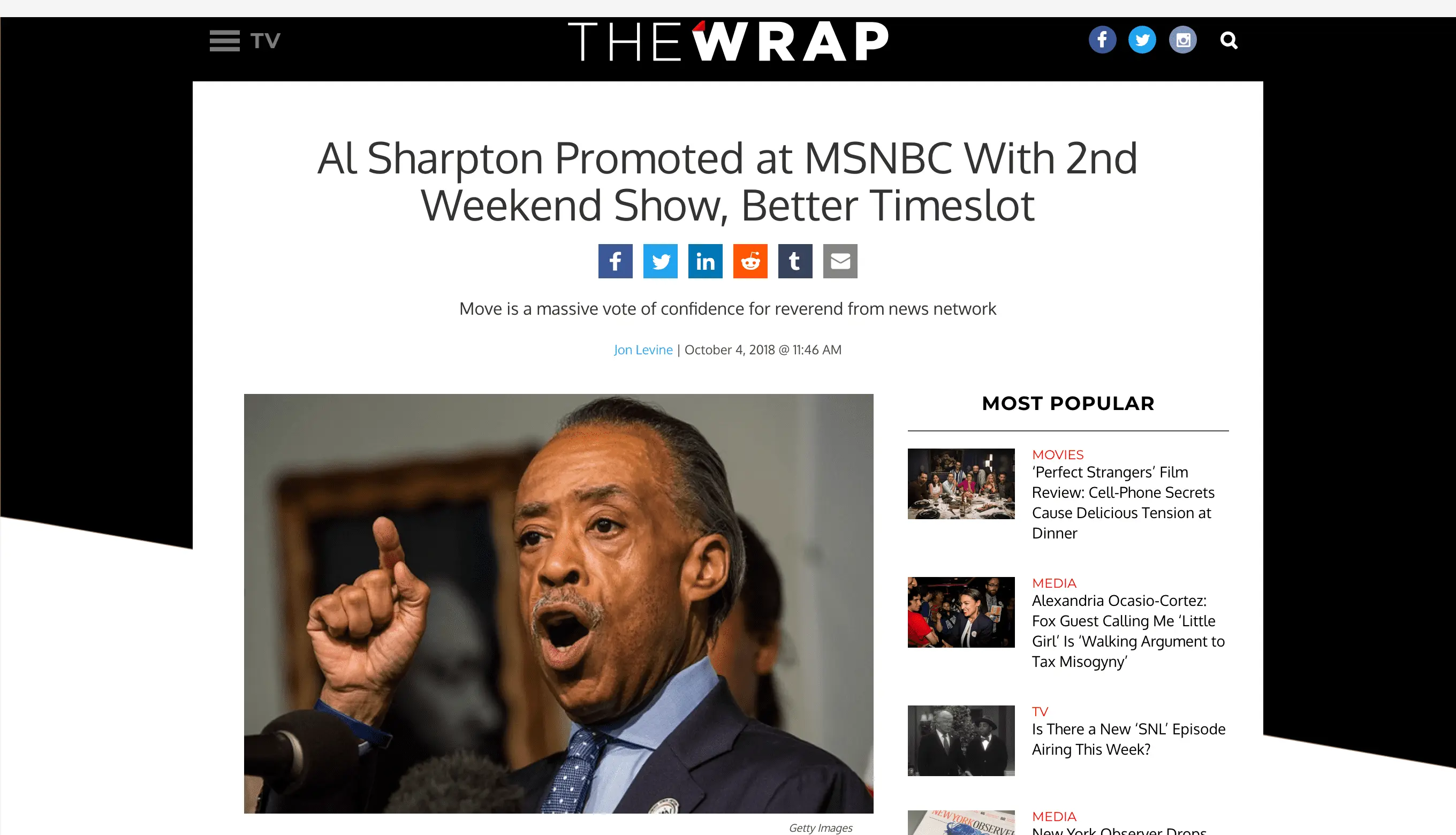The image size is (1456, 835).
Task: Open author Jon Levine's page
Action: (x=643, y=350)
